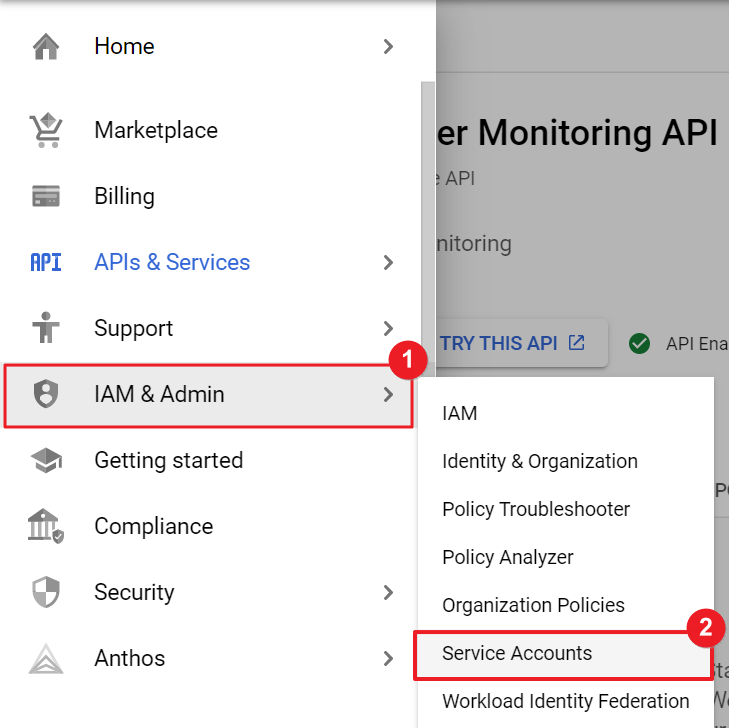Expand the APIs & Services submenu arrow

coord(388,262)
